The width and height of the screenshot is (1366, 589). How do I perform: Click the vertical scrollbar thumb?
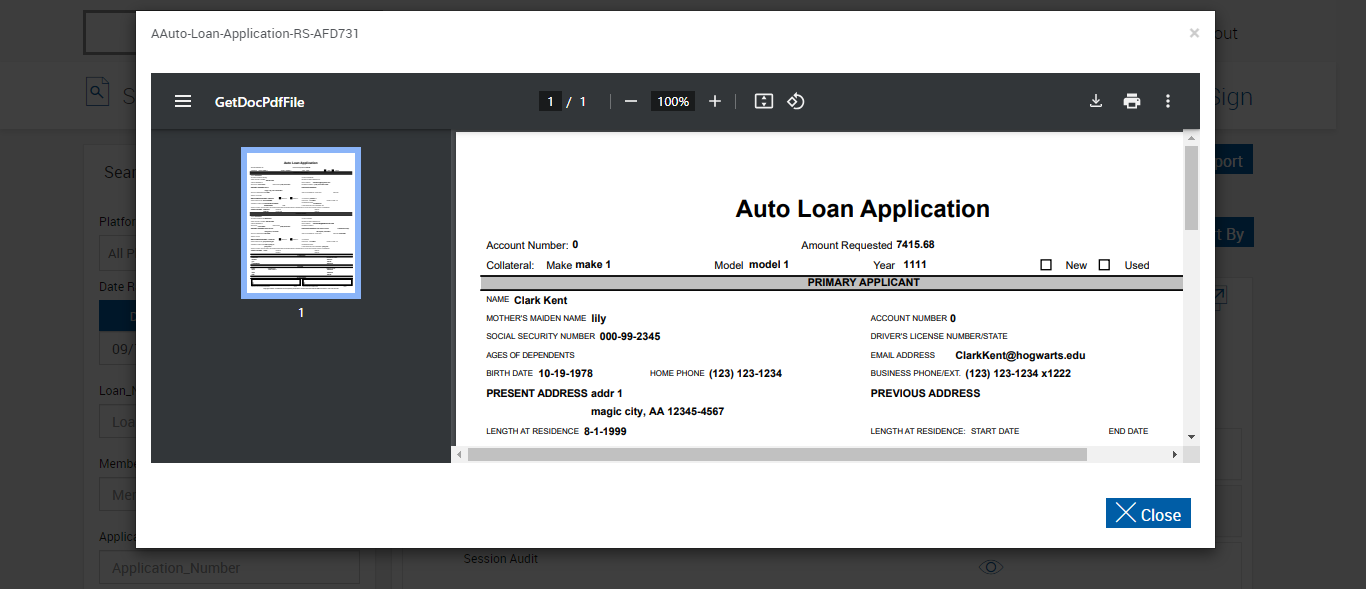point(1191,188)
